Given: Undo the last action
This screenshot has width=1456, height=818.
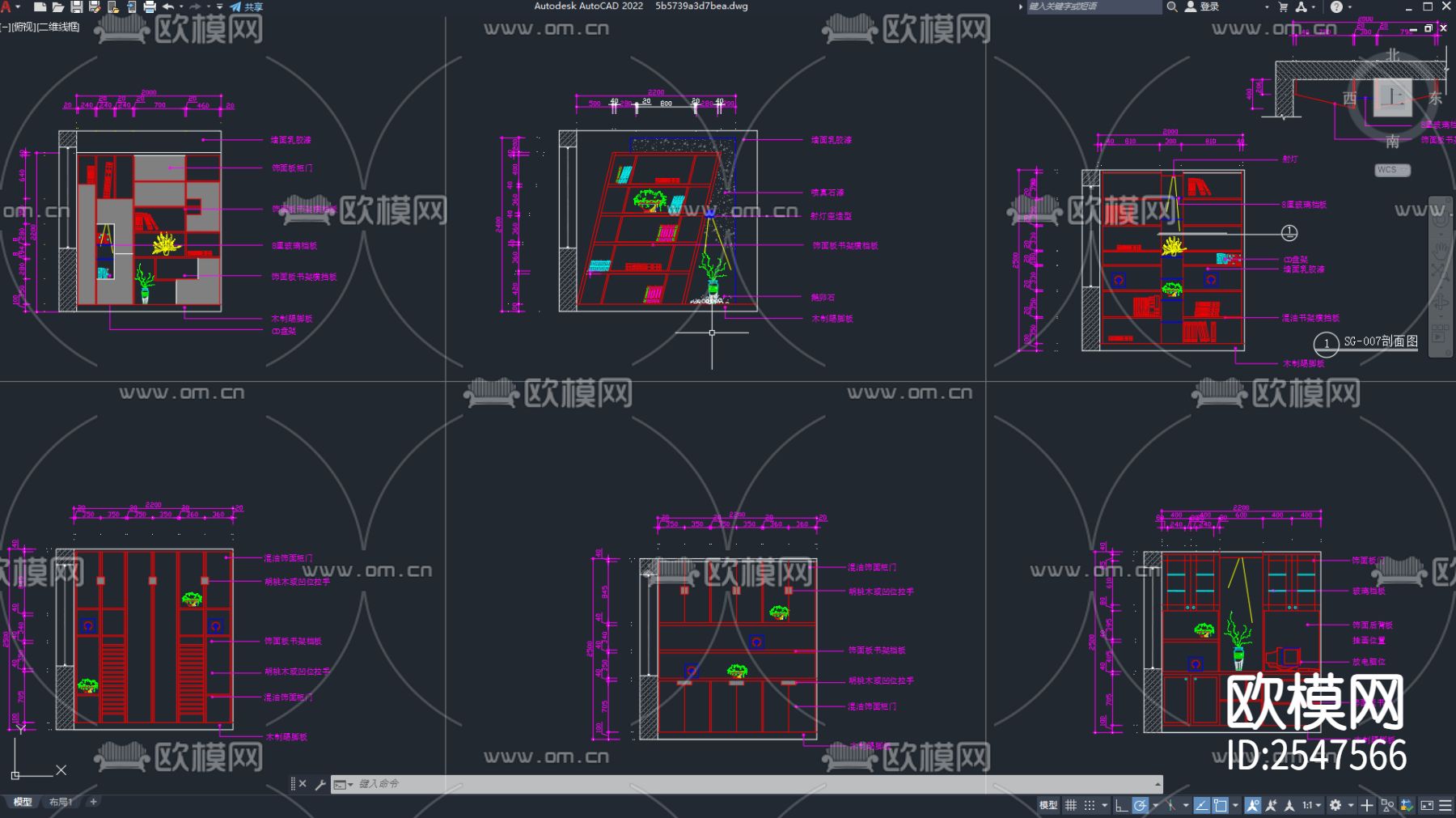Looking at the screenshot, I should [168, 7].
